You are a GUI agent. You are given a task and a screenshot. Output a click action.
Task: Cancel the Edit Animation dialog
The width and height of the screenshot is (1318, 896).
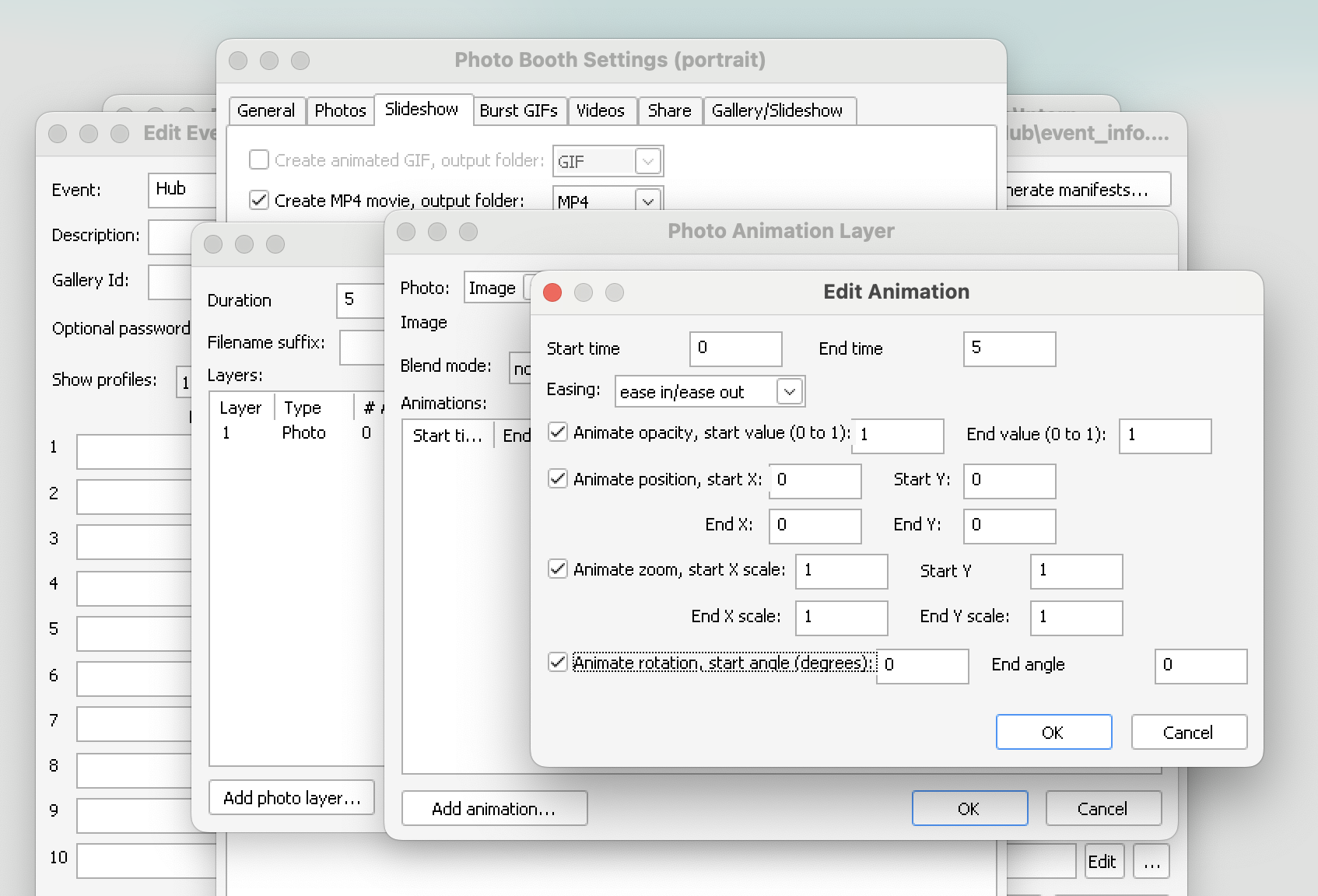tap(1188, 733)
